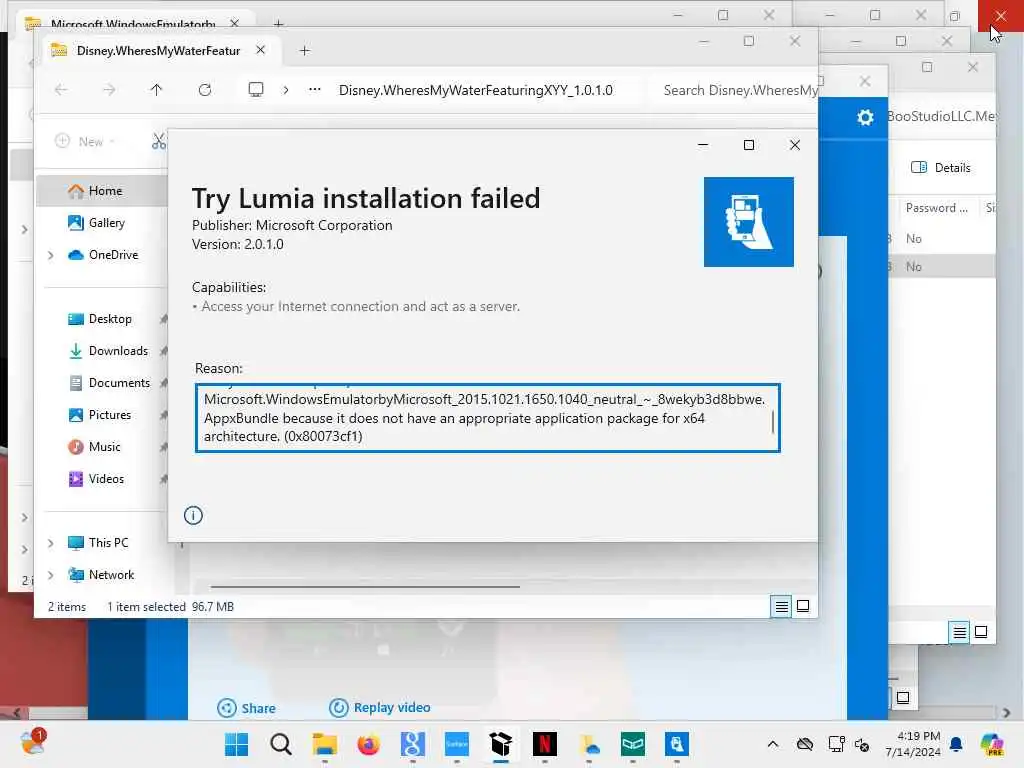Click the Disney.WheresMyWaterFeaturingXYY_1.0.1.0 address path
The width and height of the screenshot is (1024, 768).
tap(475, 90)
